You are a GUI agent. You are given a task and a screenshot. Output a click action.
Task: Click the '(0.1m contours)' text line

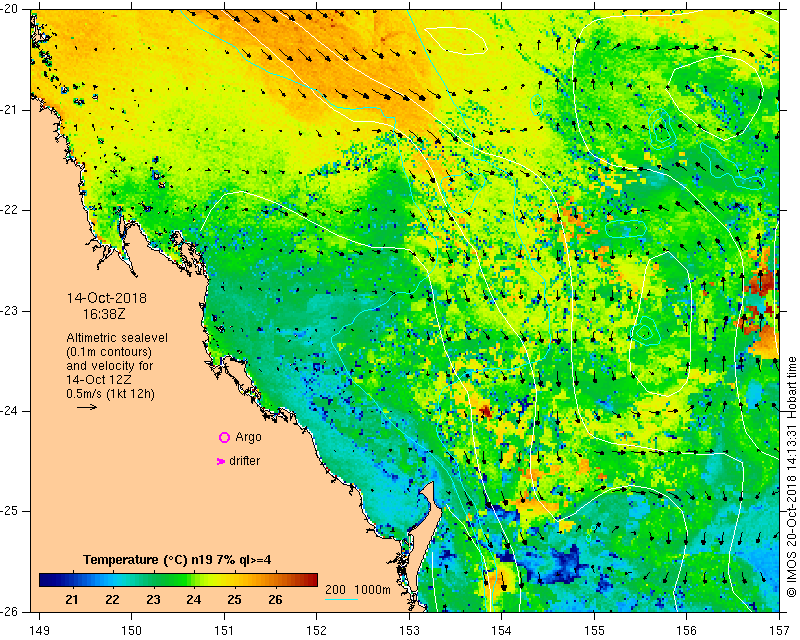point(109,352)
